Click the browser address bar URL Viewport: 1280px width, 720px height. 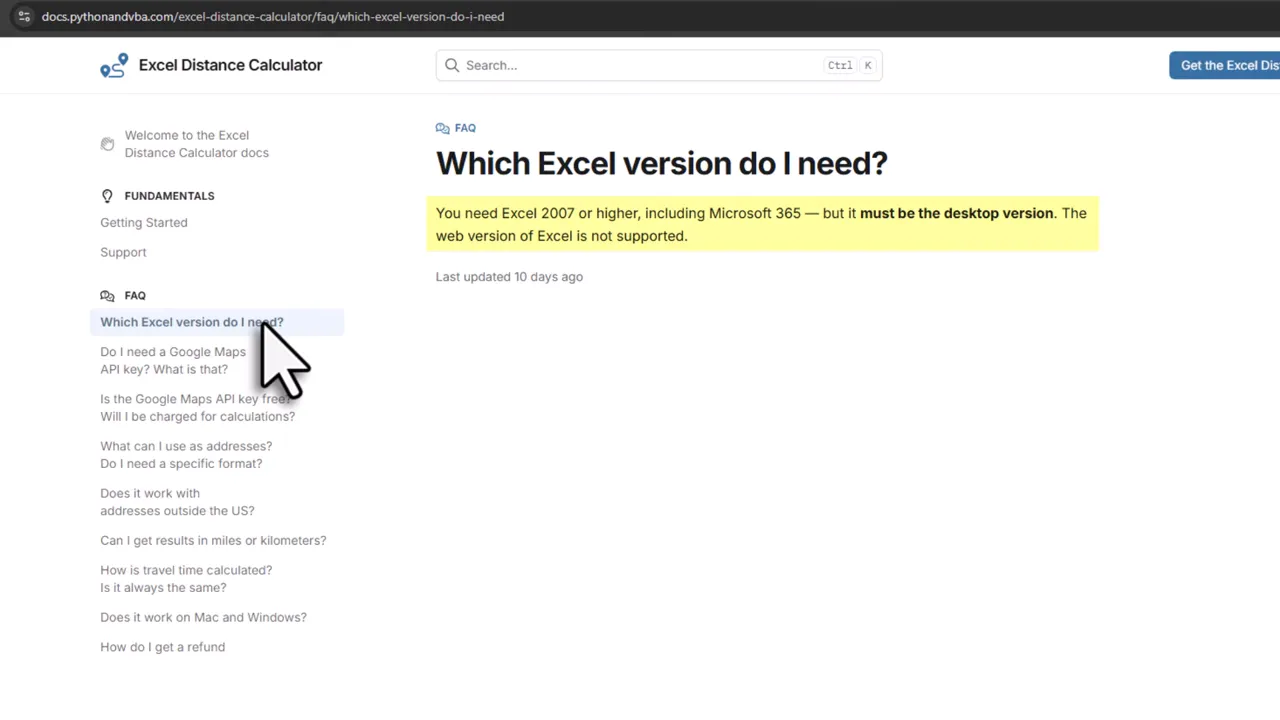pyautogui.click(x=273, y=16)
